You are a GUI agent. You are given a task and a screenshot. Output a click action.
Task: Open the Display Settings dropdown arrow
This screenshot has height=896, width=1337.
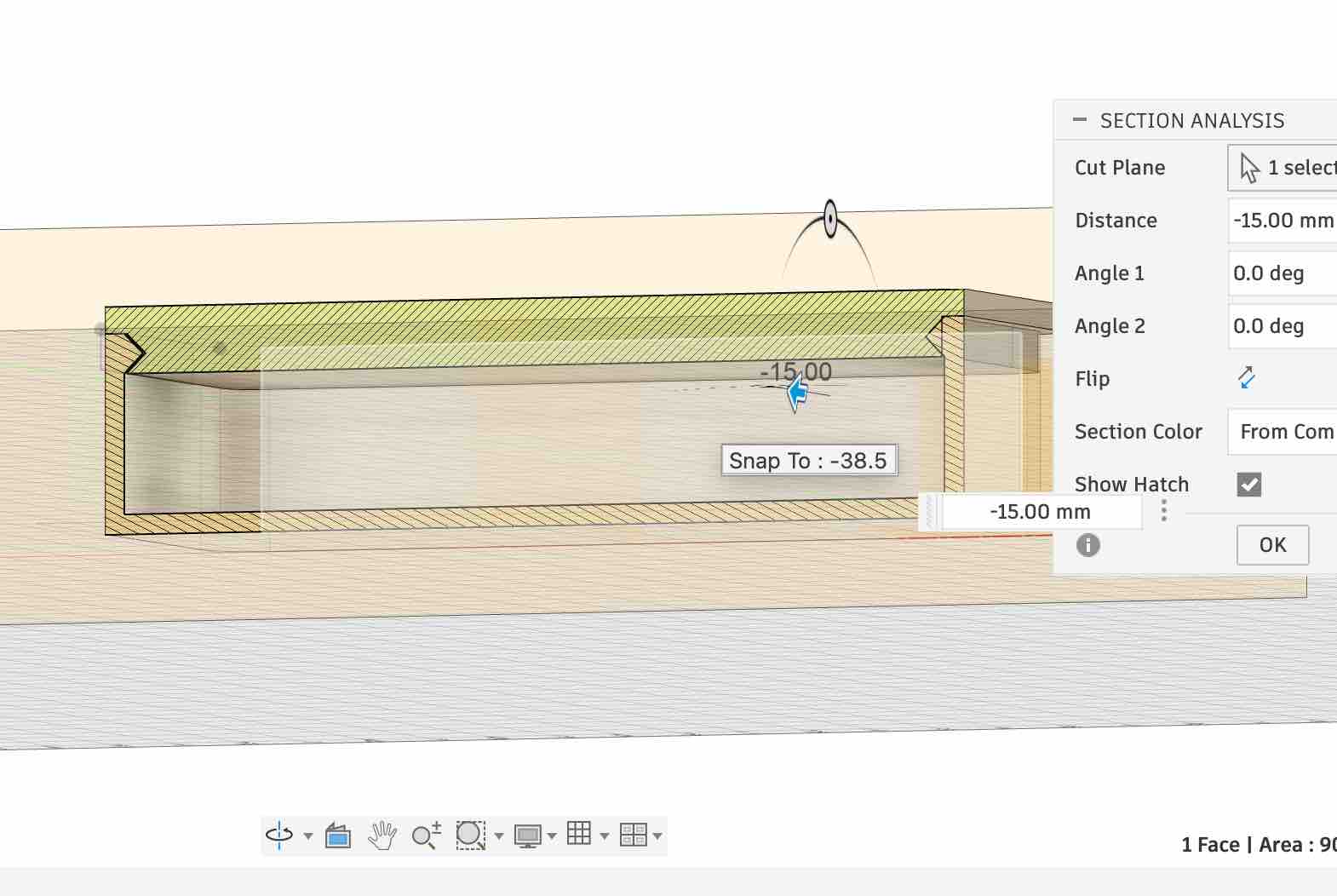tap(552, 836)
